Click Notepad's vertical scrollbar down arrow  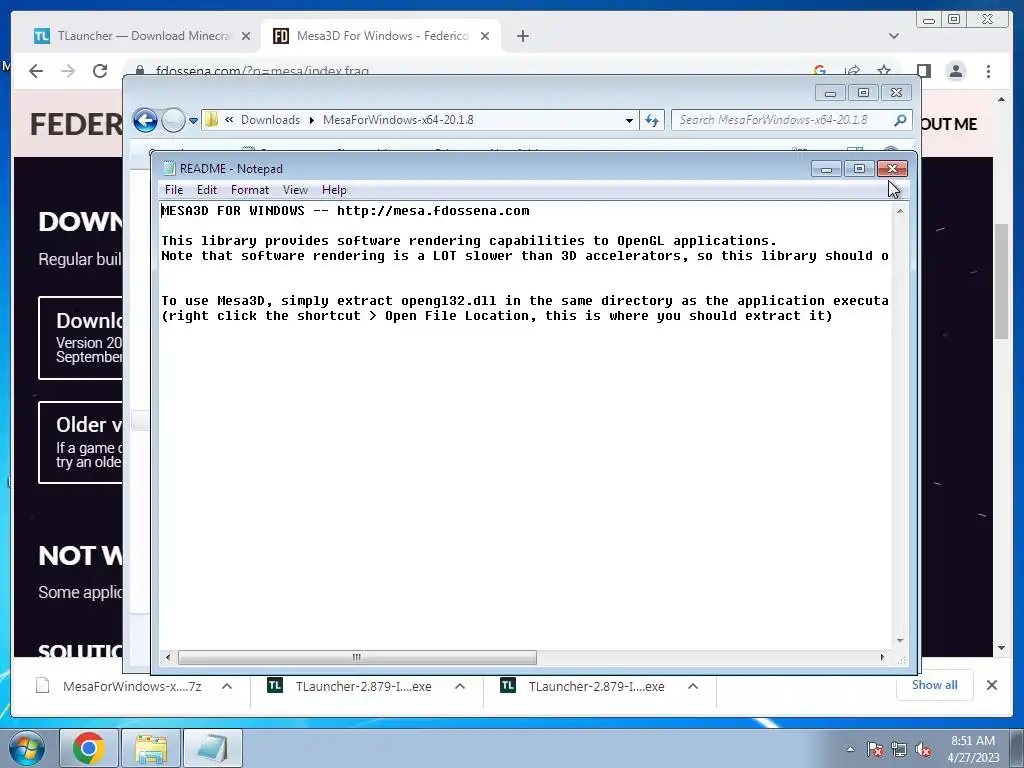coord(900,641)
